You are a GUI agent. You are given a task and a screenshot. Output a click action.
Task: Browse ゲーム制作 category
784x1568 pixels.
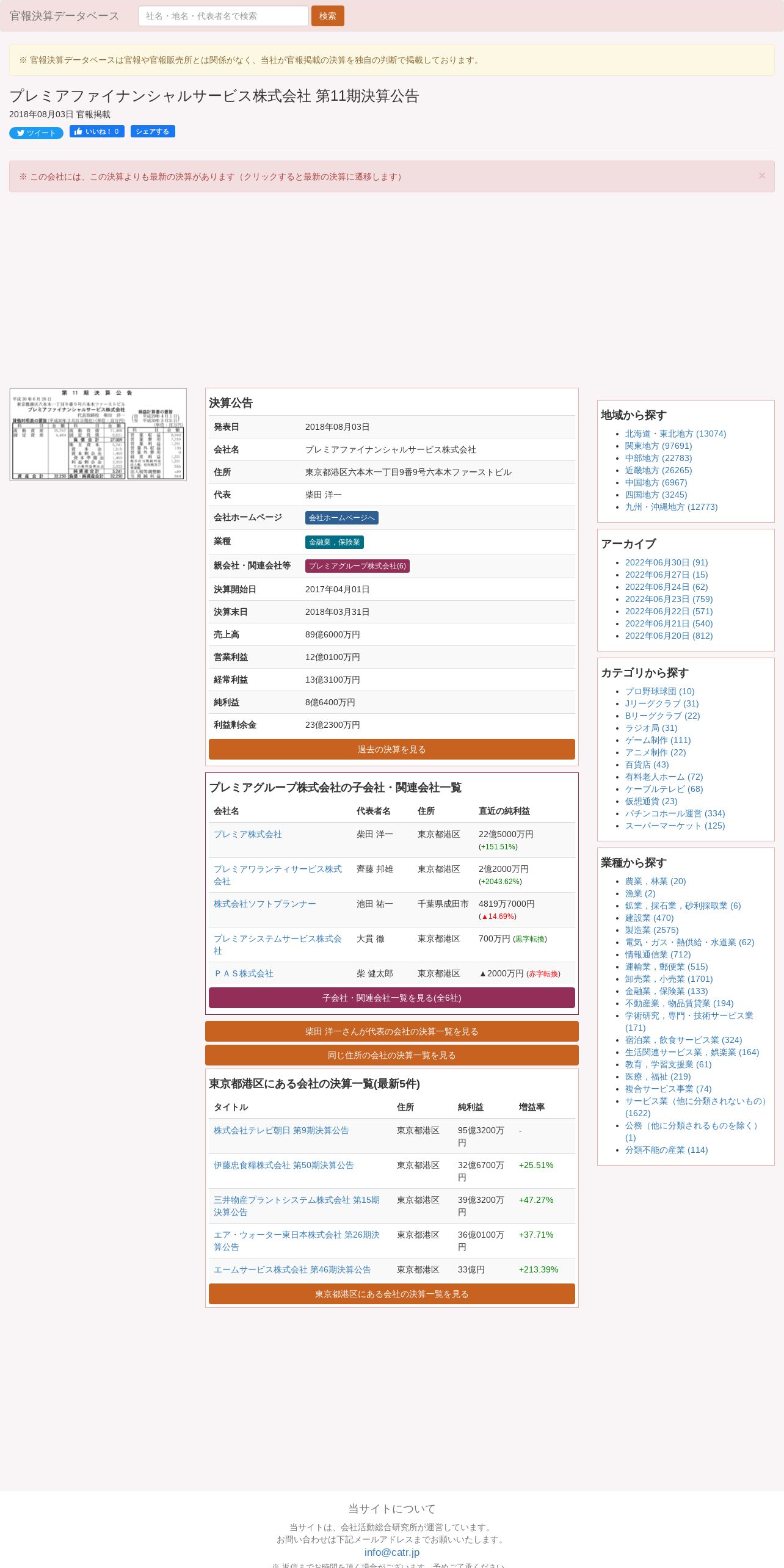pos(658,740)
